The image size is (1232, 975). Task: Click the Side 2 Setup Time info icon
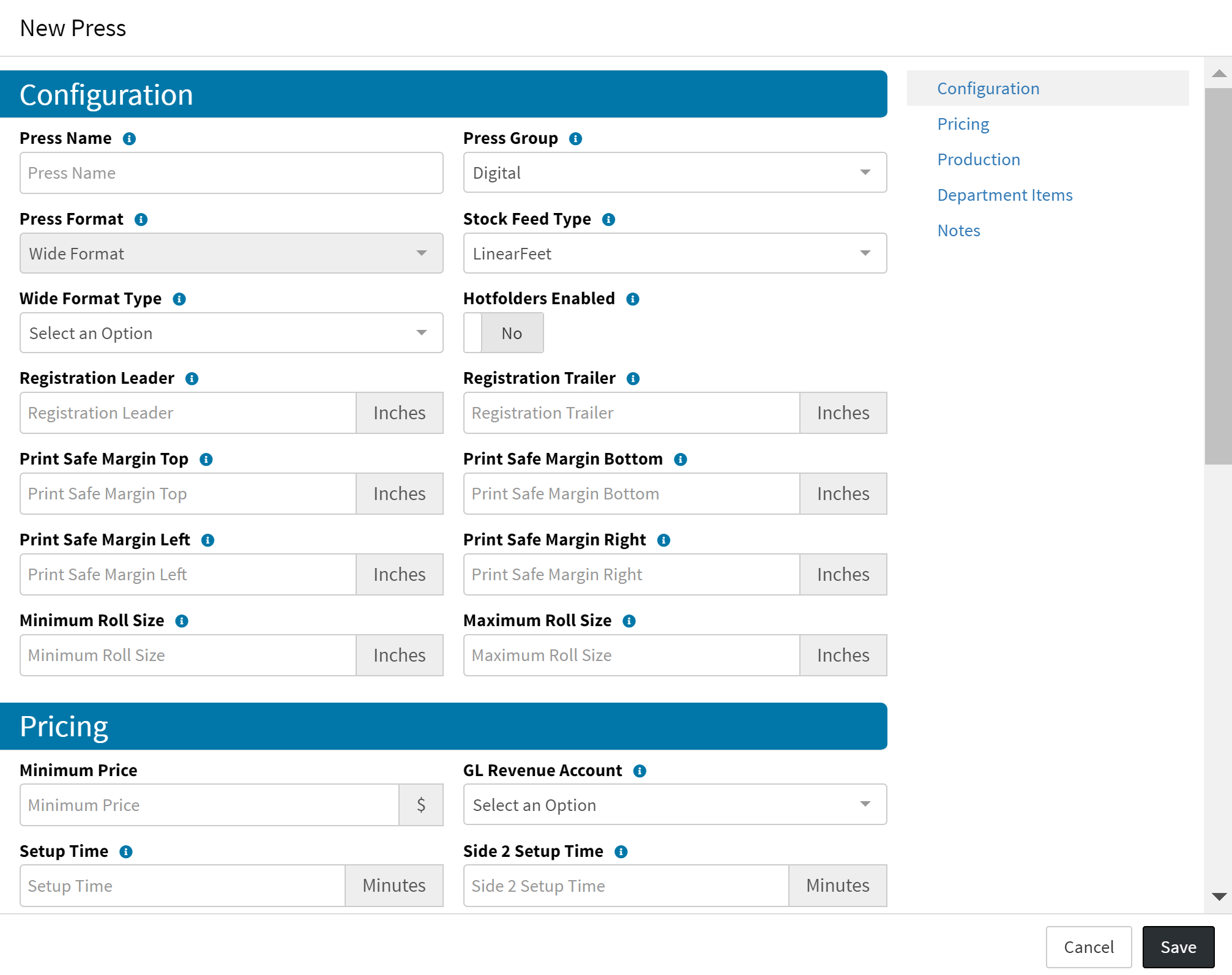pyautogui.click(x=621, y=852)
